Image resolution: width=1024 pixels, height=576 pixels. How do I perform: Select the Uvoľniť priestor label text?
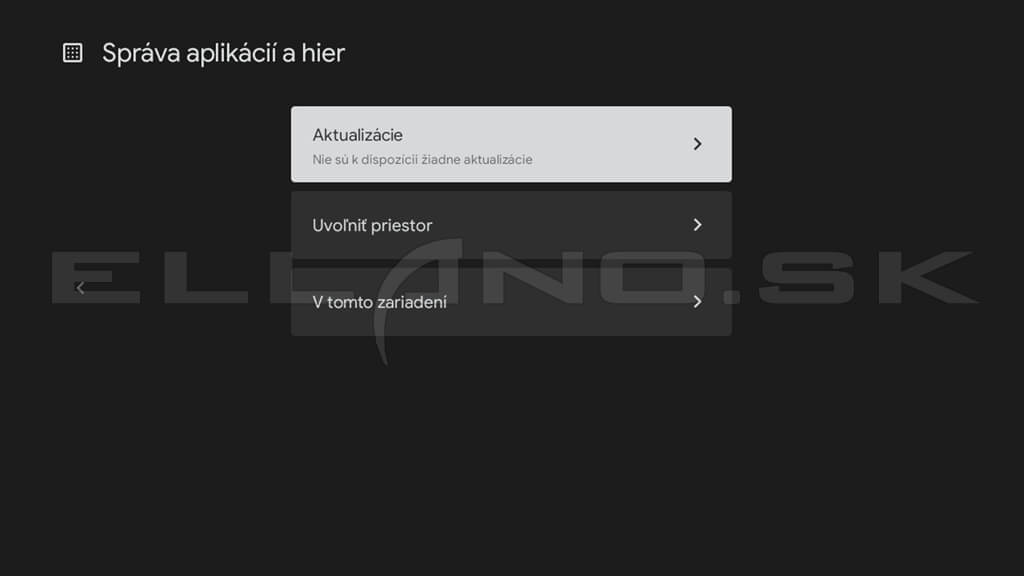tap(372, 225)
